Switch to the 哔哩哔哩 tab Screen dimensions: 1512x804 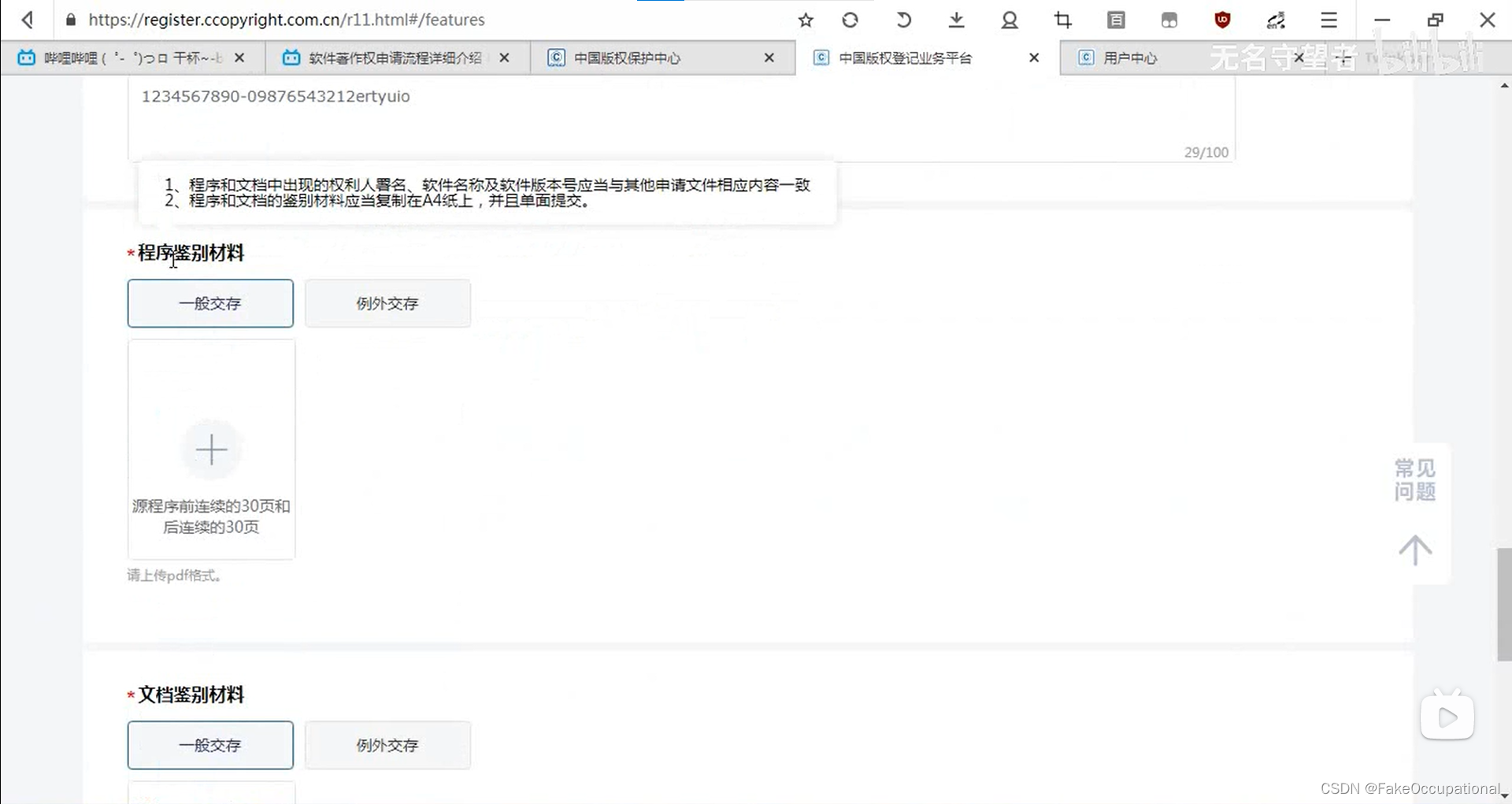pyautogui.click(x=132, y=57)
